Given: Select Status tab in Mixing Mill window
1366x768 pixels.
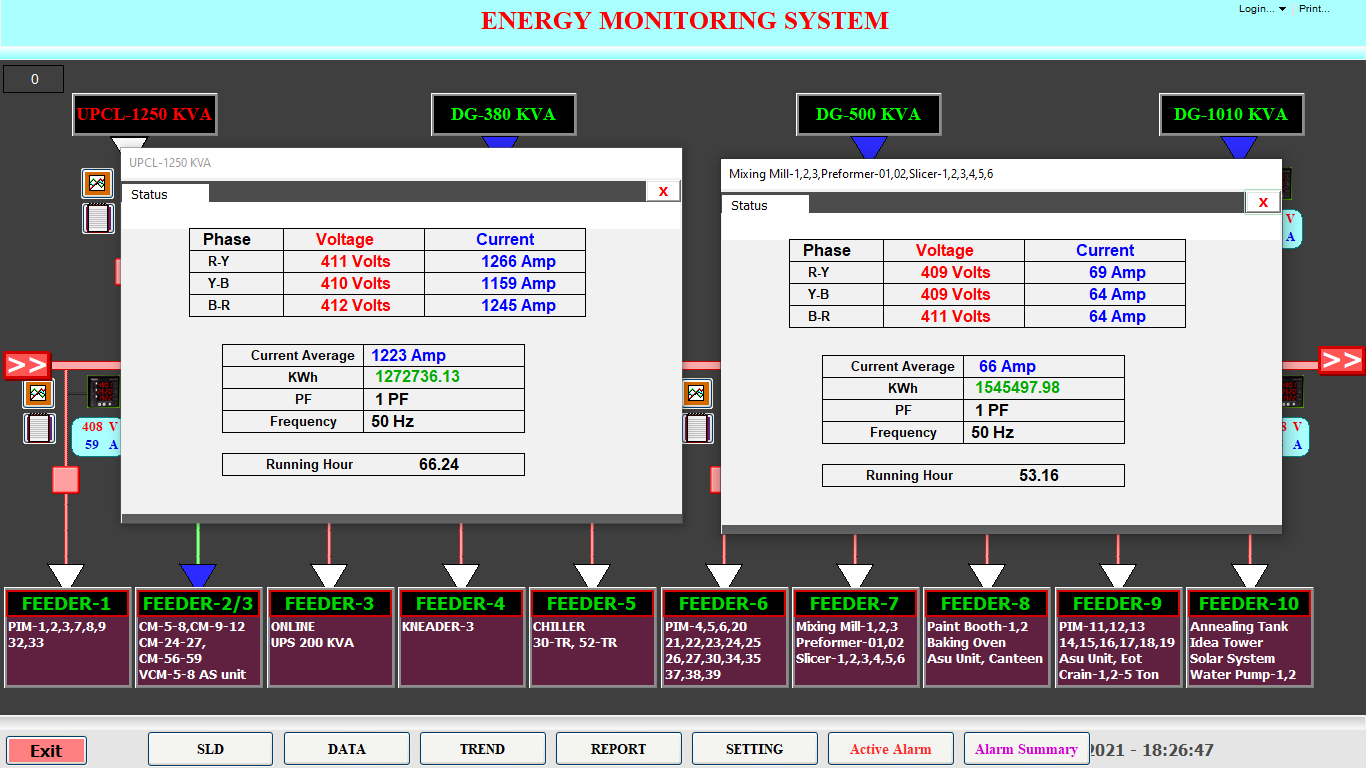Looking at the screenshot, I should coord(765,205).
